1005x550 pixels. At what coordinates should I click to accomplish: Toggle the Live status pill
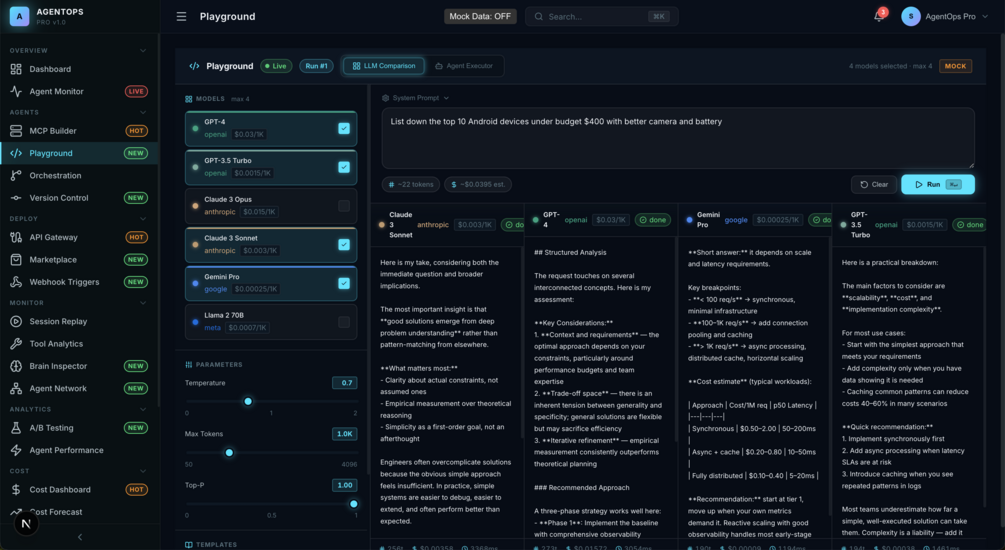tap(276, 66)
